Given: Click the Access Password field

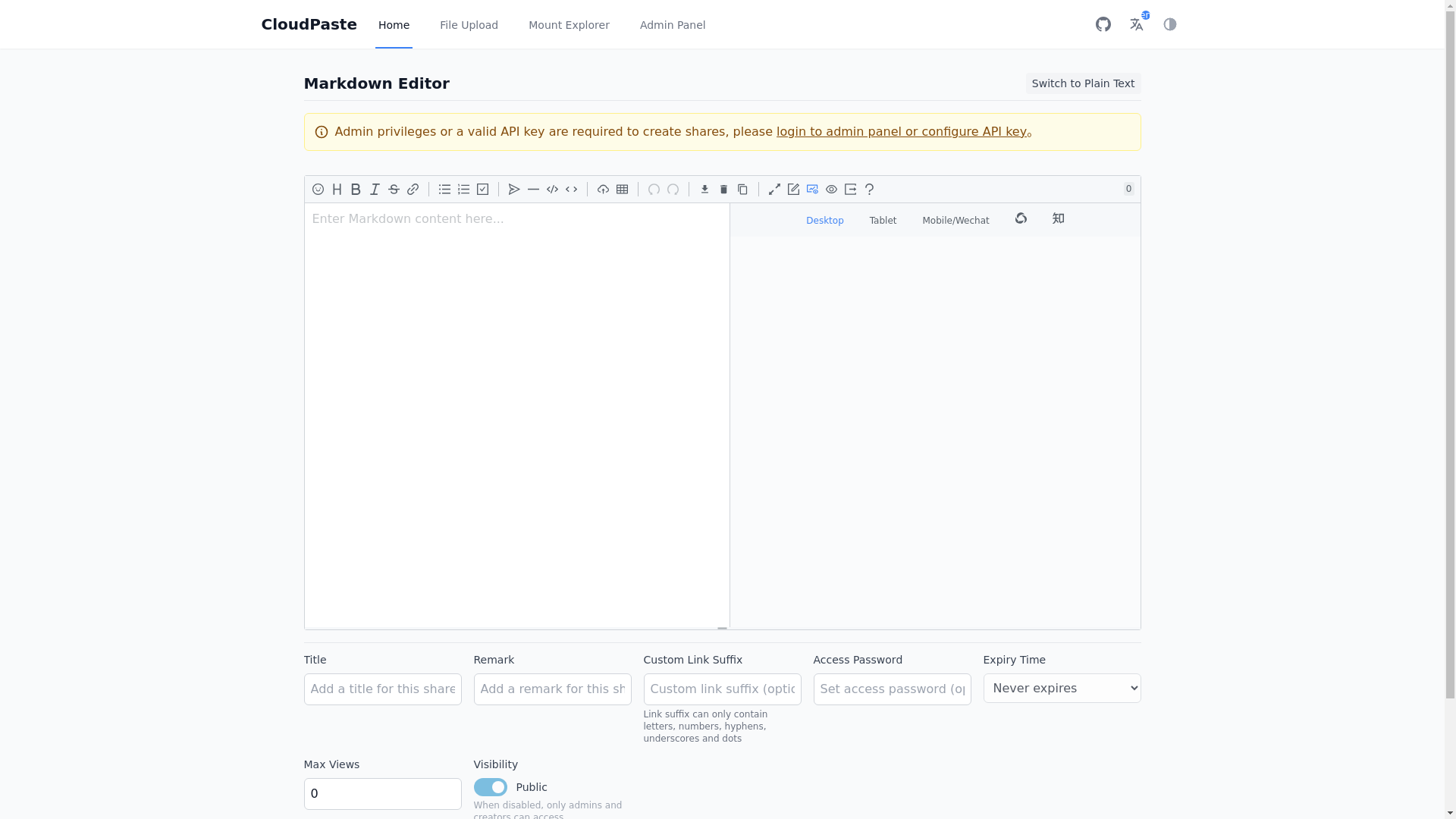Looking at the screenshot, I should tap(893, 689).
